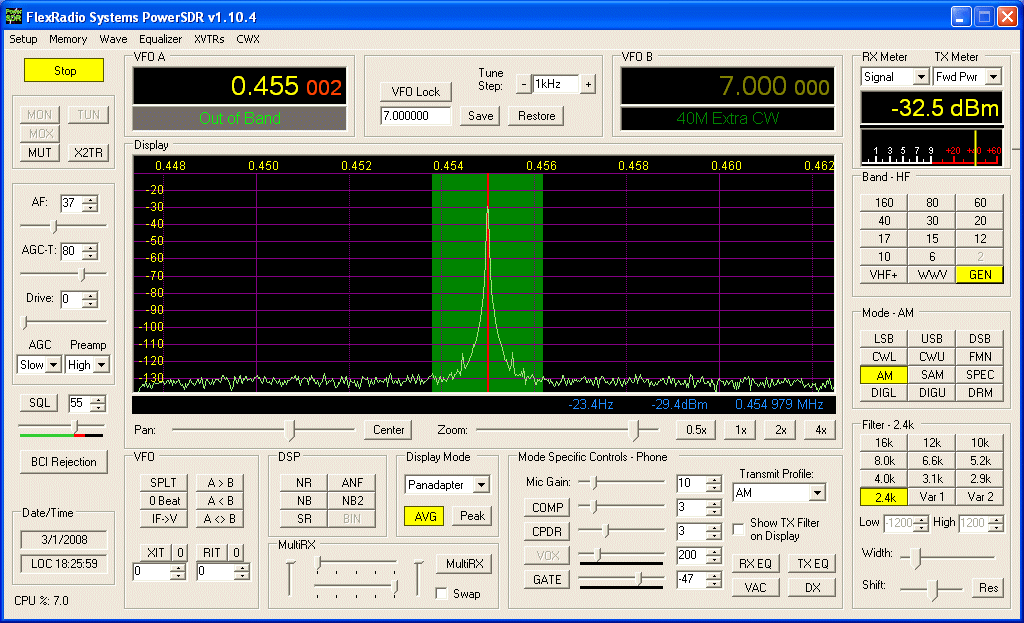1024x623 pixels.
Task: Expand the AGC Slow dropdown
Action: [x=53, y=365]
